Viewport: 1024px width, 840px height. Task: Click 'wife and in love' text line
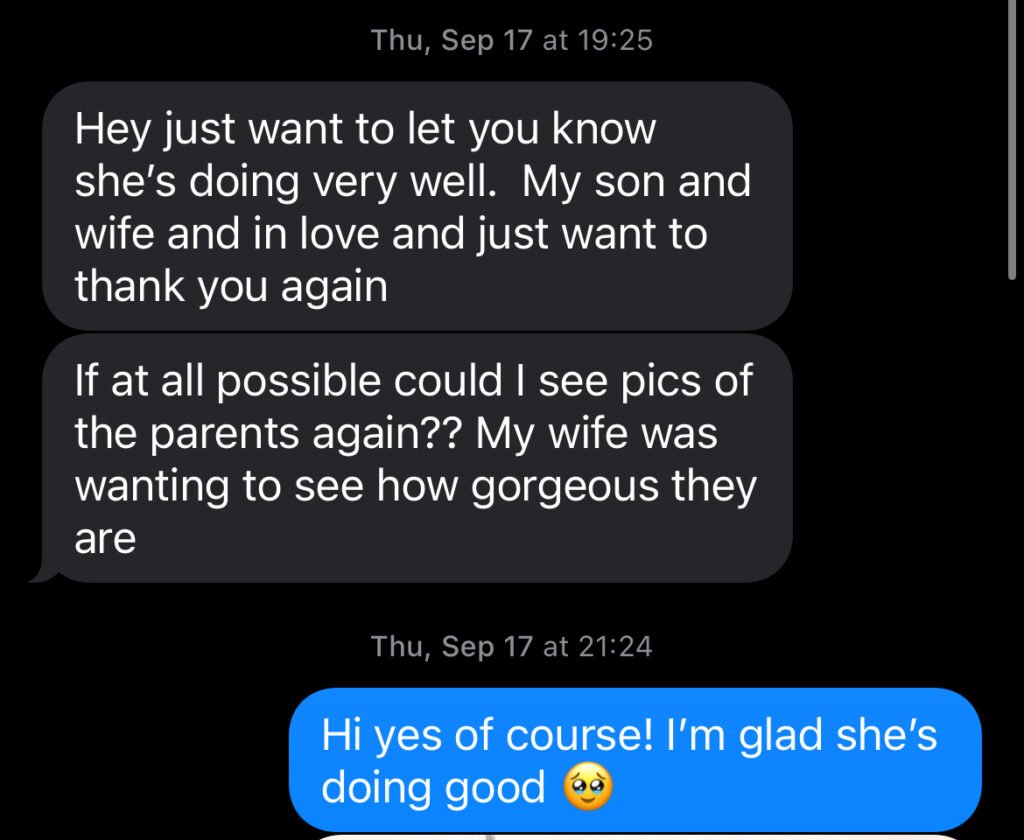pyautogui.click(x=227, y=234)
